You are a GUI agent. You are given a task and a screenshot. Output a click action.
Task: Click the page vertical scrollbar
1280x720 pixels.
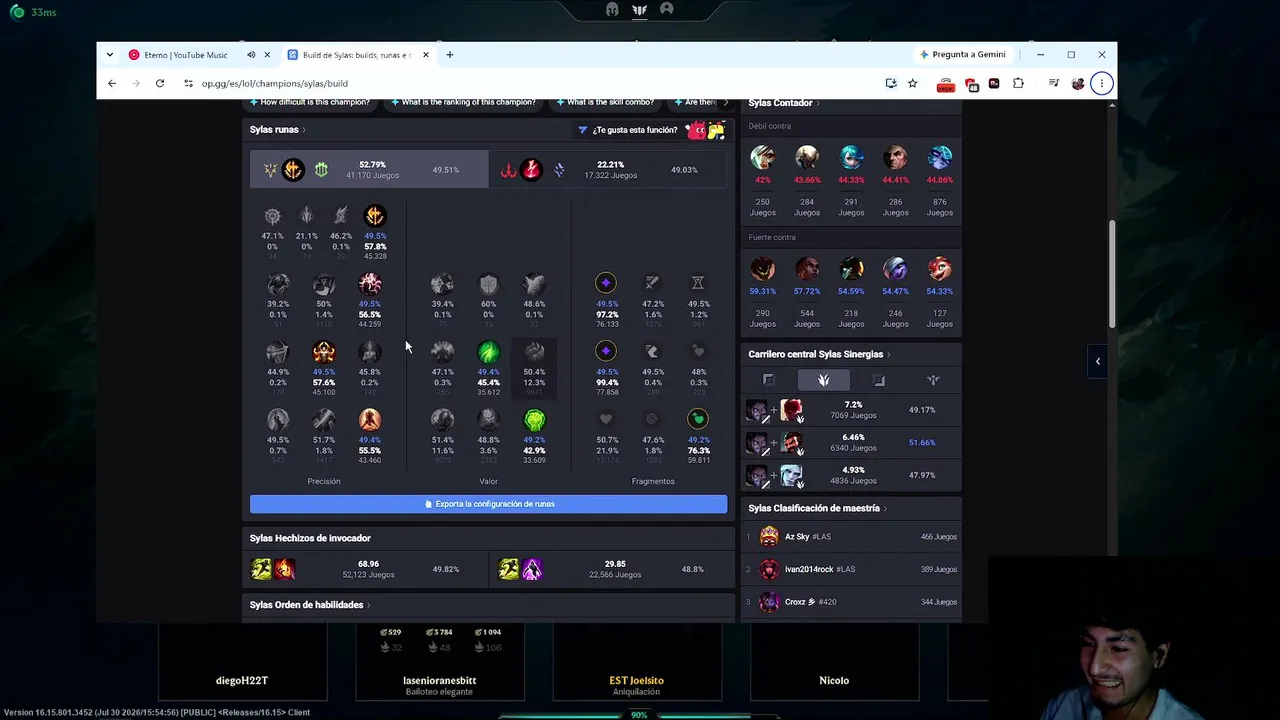[x=1112, y=272]
